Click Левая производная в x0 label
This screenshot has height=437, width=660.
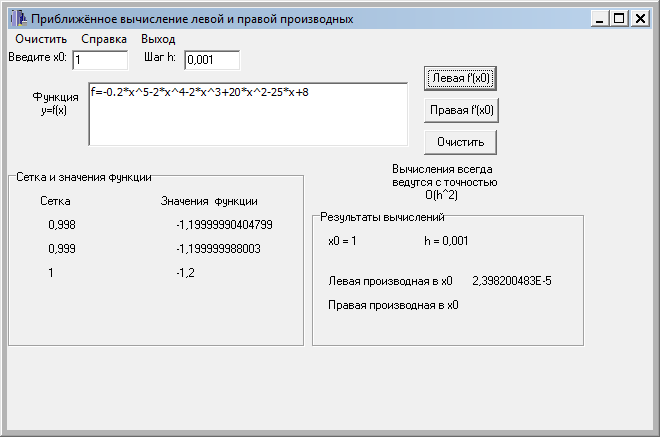[390, 281]
